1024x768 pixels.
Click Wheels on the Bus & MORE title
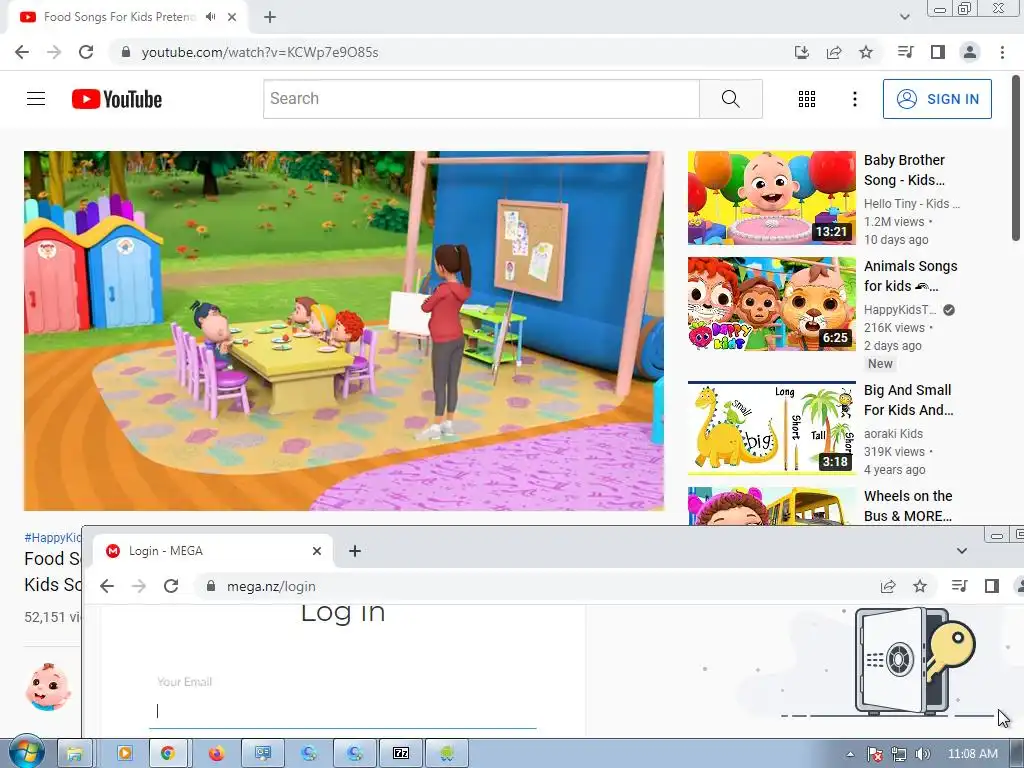coord(908,506)
